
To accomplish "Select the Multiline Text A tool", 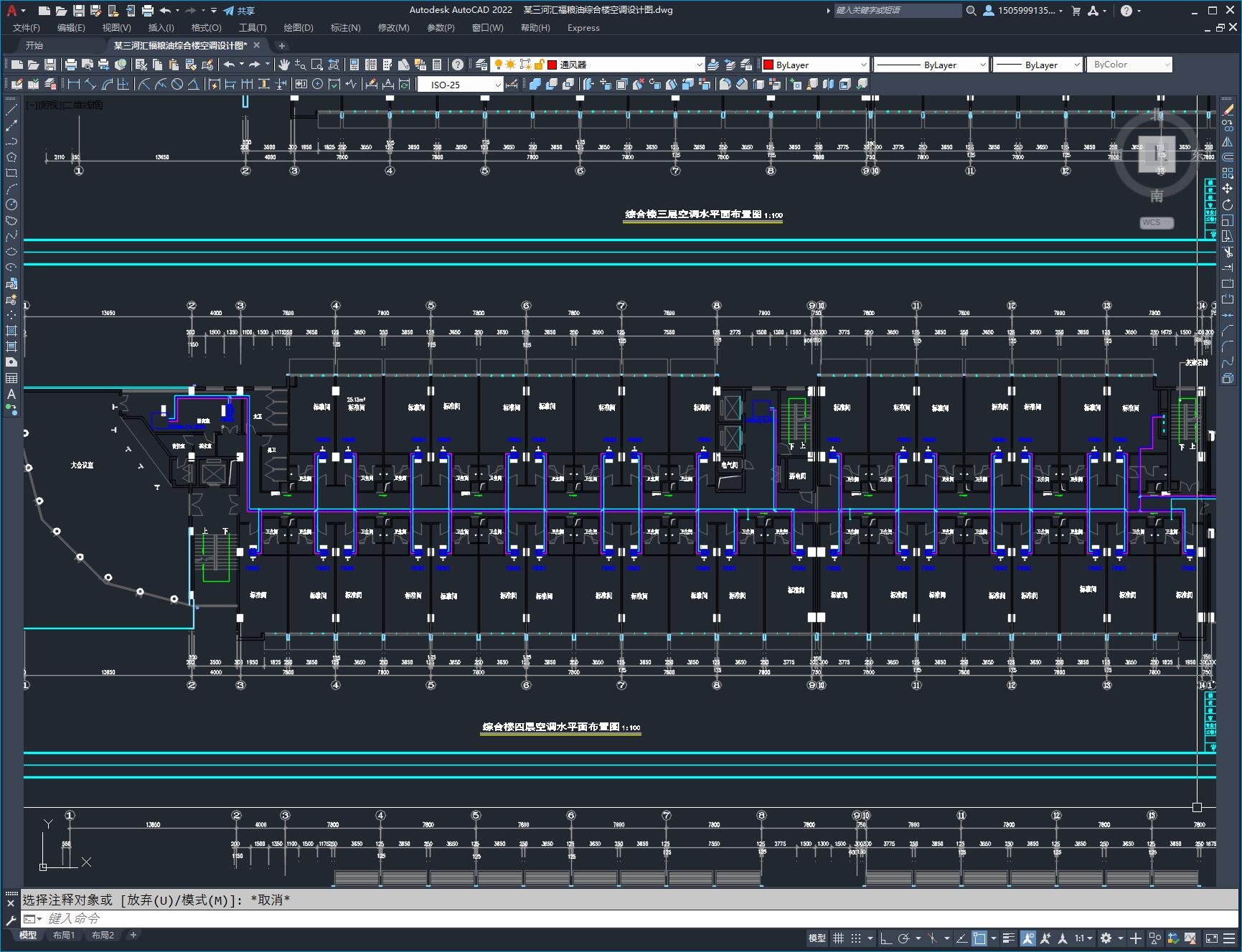I will (11, 394).
